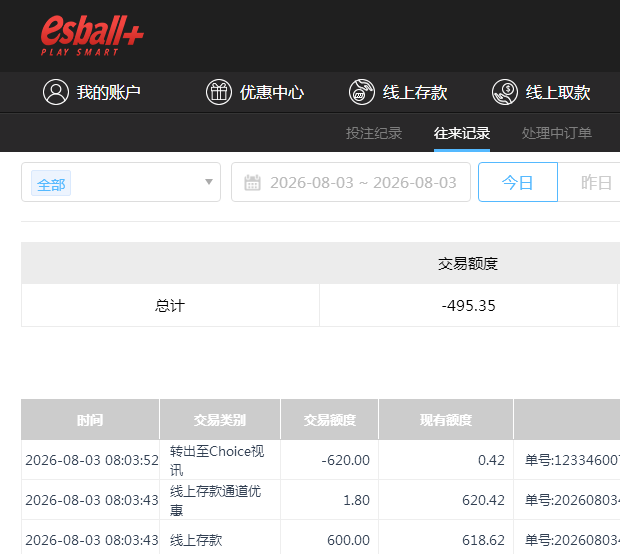Click the 交易类别 column header
The width and height of the screenshot is (620, 554).
[220, 420]
